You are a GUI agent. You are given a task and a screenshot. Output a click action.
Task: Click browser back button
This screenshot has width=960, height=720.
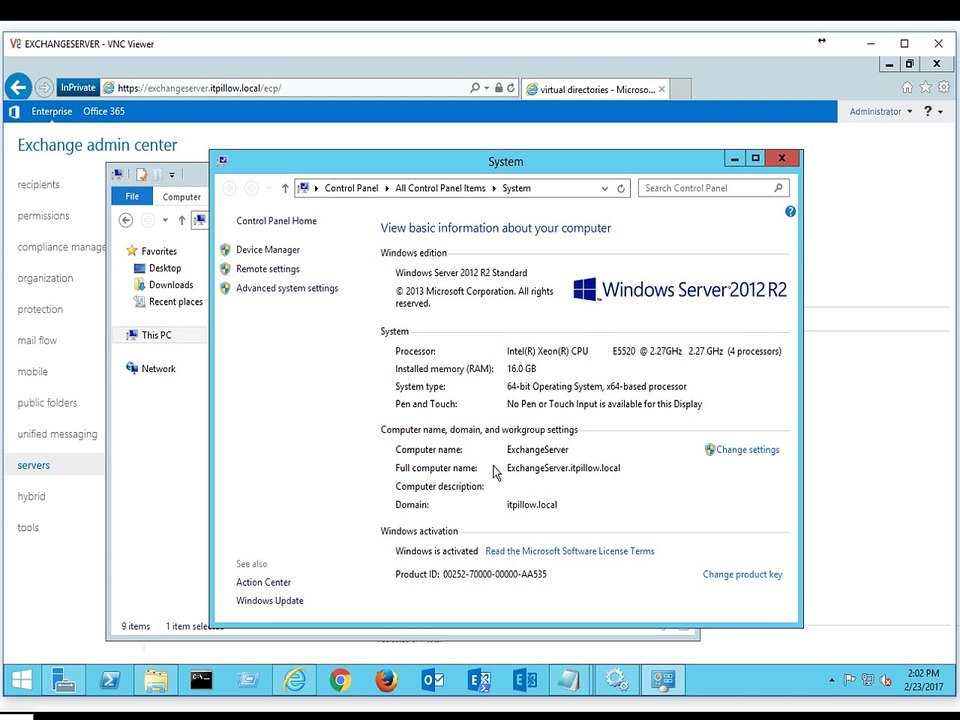point(18,88)
